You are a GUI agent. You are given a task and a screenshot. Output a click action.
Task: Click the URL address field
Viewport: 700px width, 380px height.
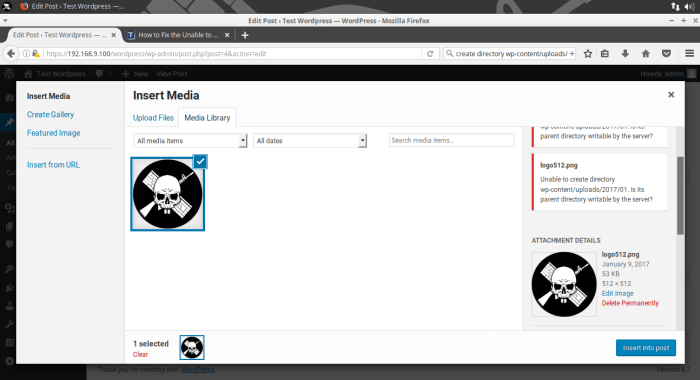pyautogui.click(x=232, y=54)
